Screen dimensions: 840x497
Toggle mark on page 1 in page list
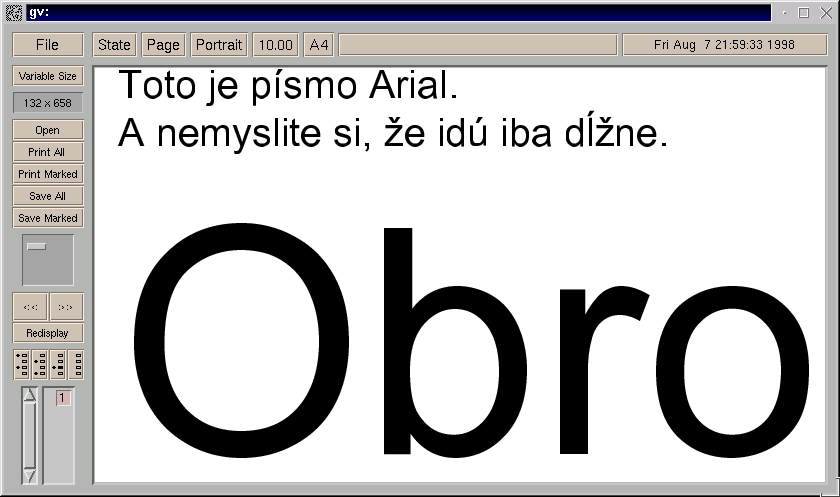click(x=62, y=399)
